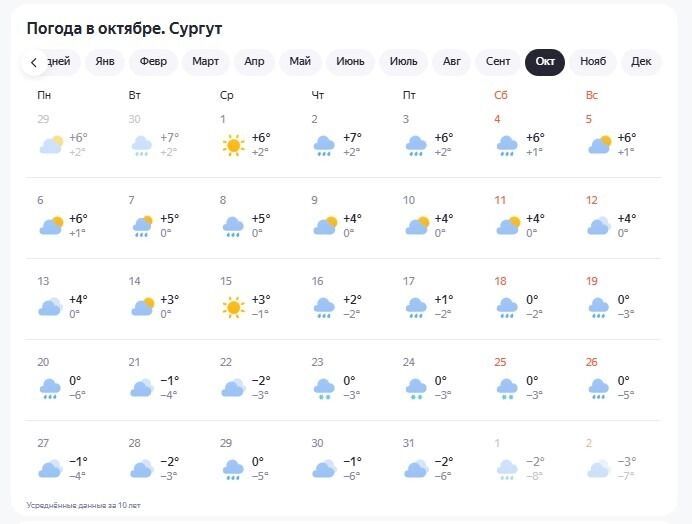Click the weather icon for October 14
The width and height of the screenshot is (692, 524).
pos(141,307)
